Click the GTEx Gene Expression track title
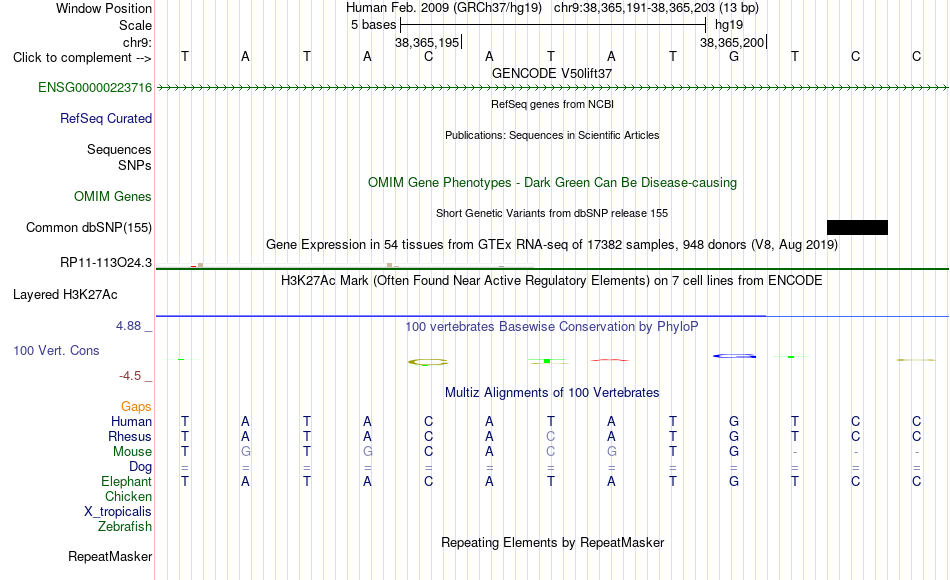Image resolution: width=950 pixels, height=580 pixels. (x=552, y=245)
